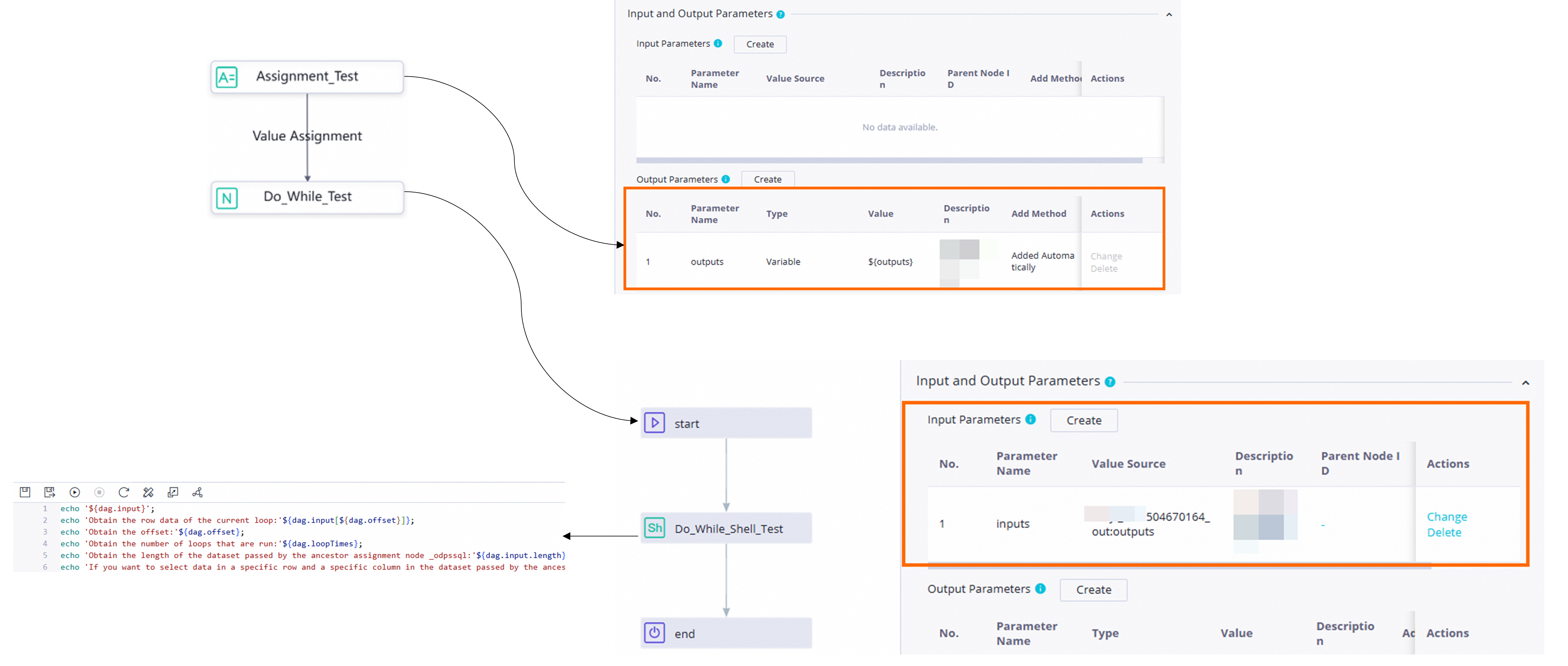Click the start node play icon
The width and height of the screenshot is (1568, 666).
[654, 422]
